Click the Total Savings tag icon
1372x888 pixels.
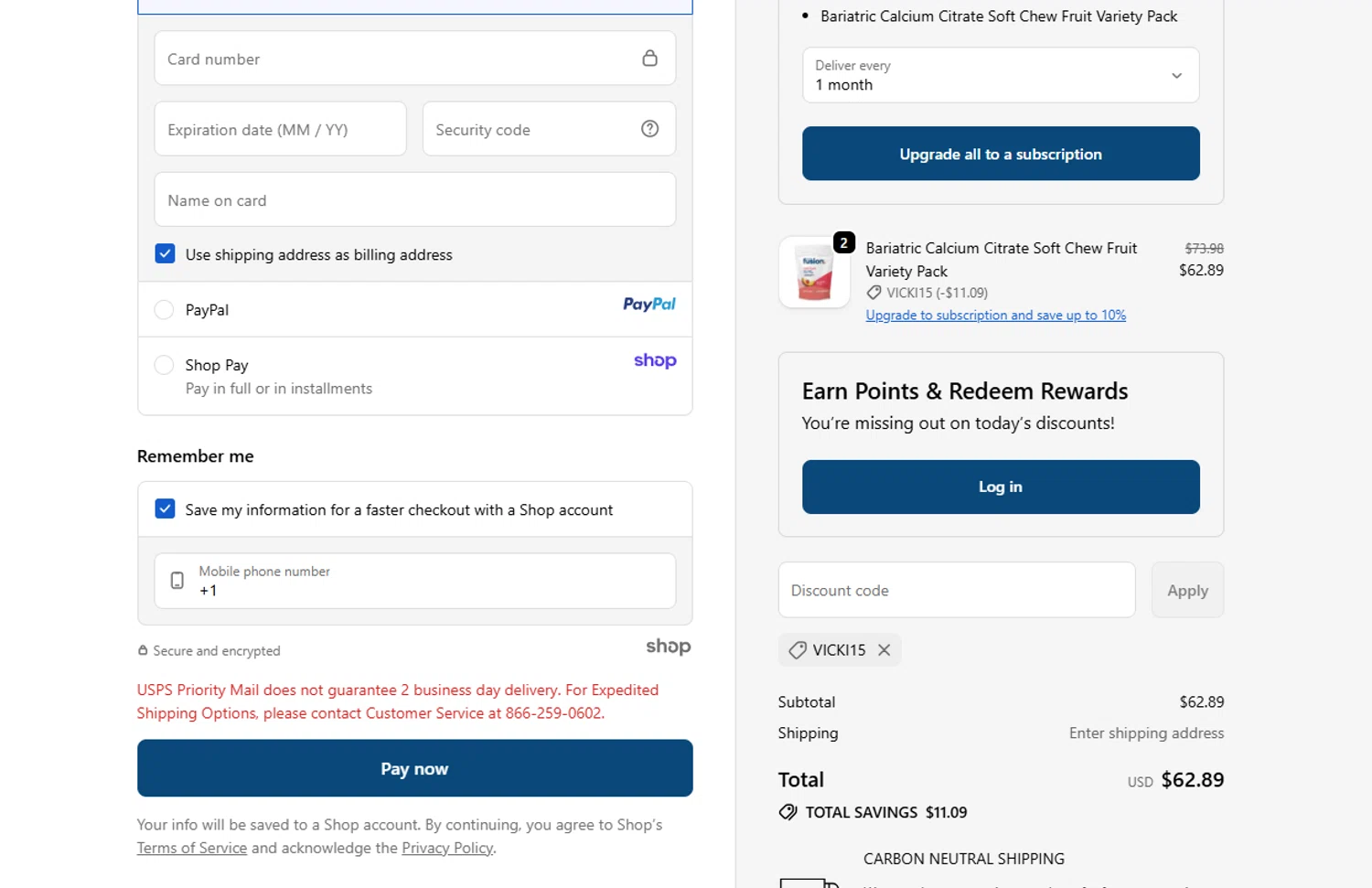[x=788, y=812]
